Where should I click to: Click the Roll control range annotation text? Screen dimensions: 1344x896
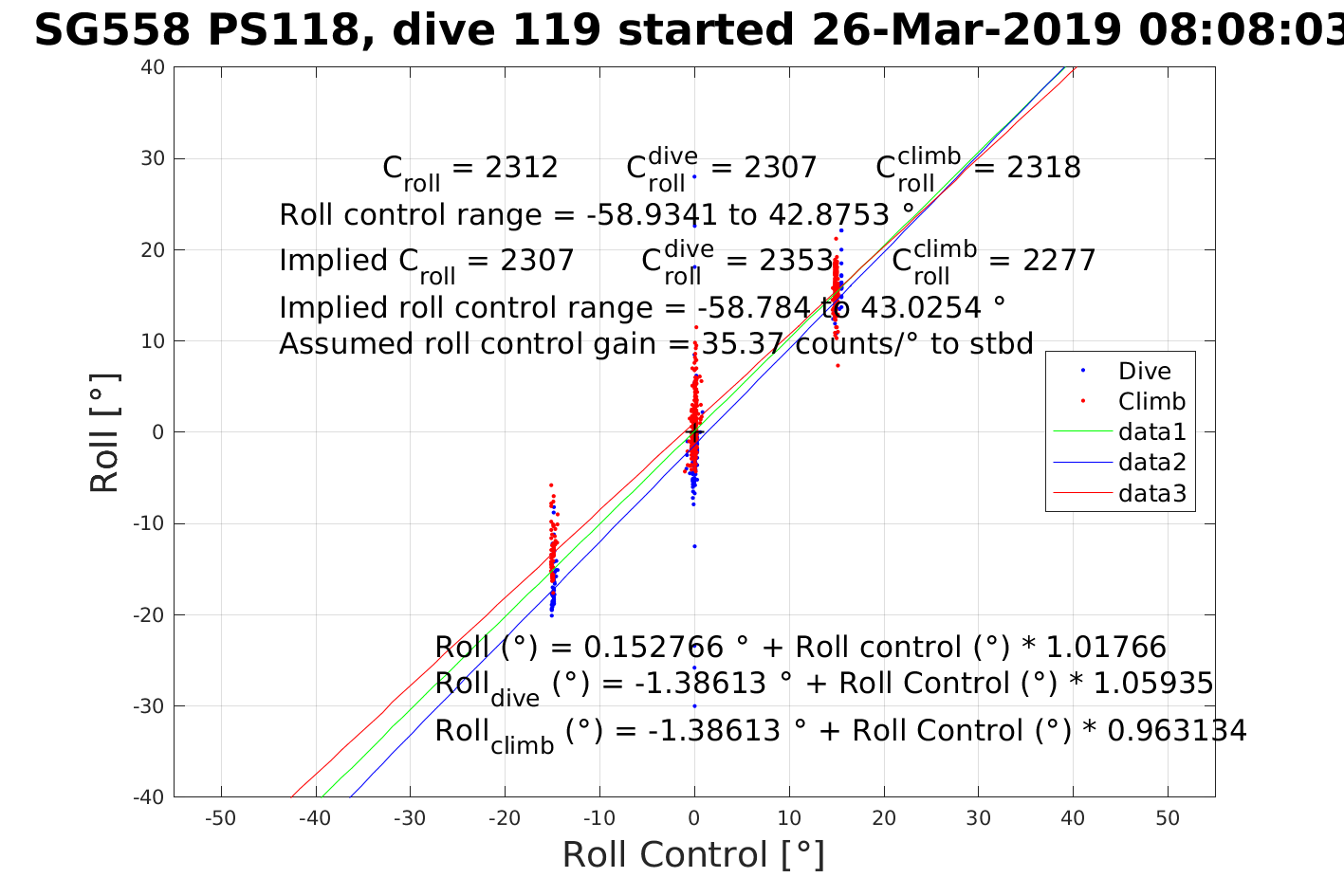click(x=597, y=215)
